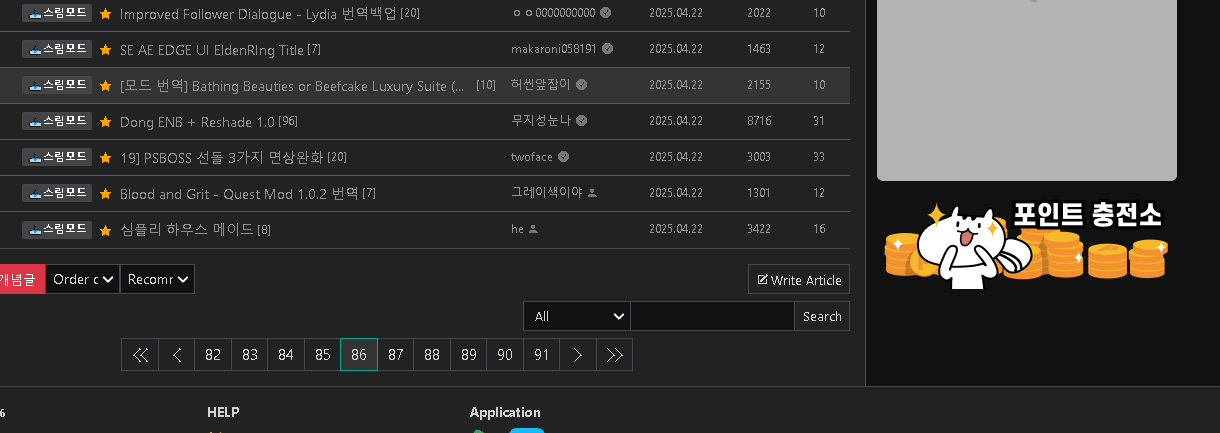Click the search text input field

713,316
